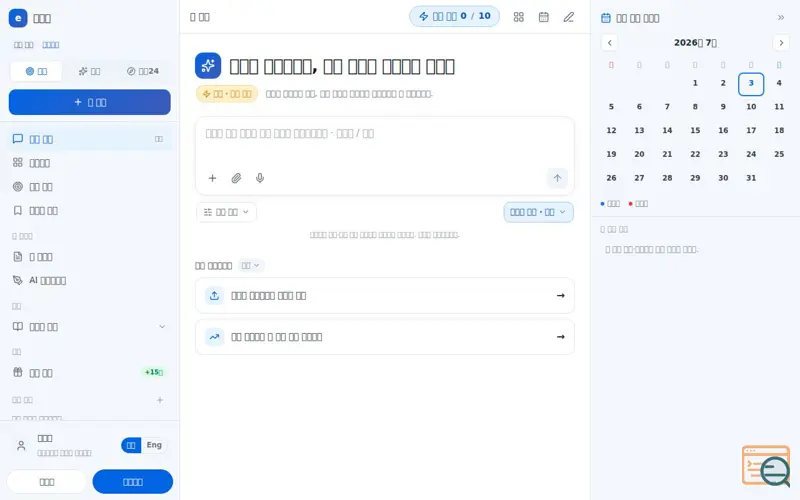Open the gift icon item with +15 badge
Viewport: 800px width, 500px height.
click(90, 372)
